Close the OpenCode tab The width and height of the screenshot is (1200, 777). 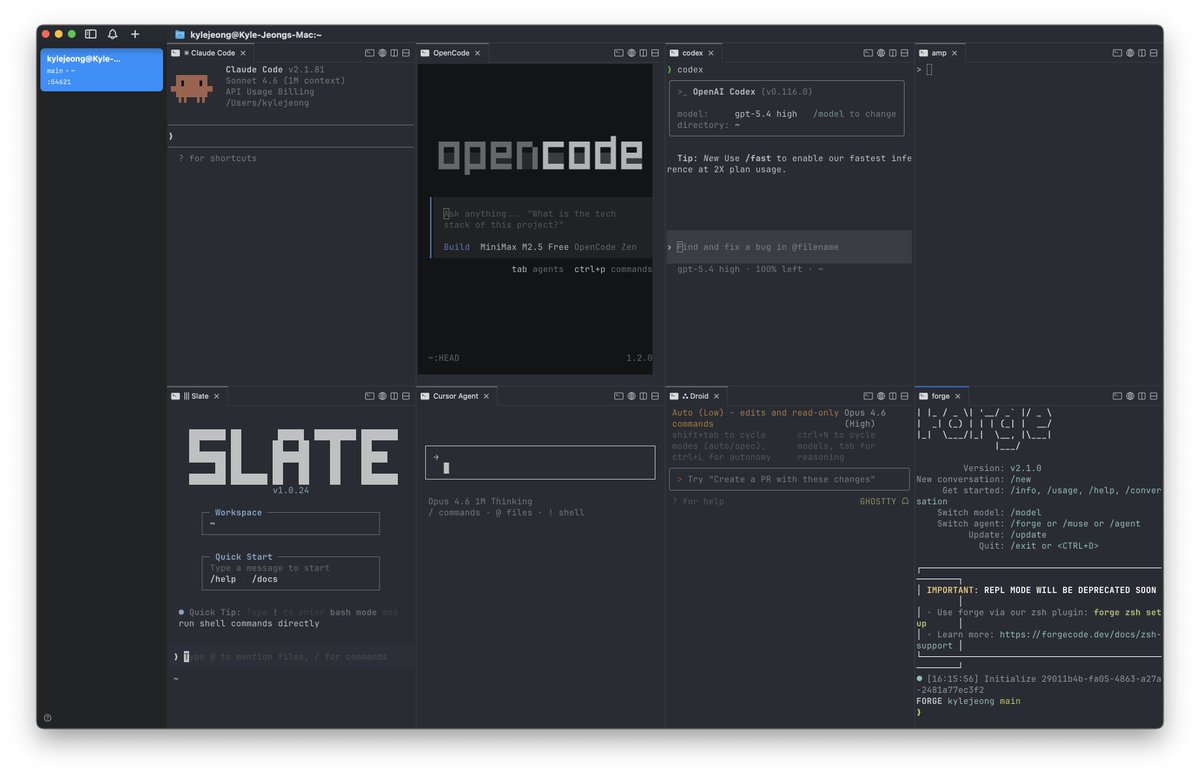(x=477, y=53)
